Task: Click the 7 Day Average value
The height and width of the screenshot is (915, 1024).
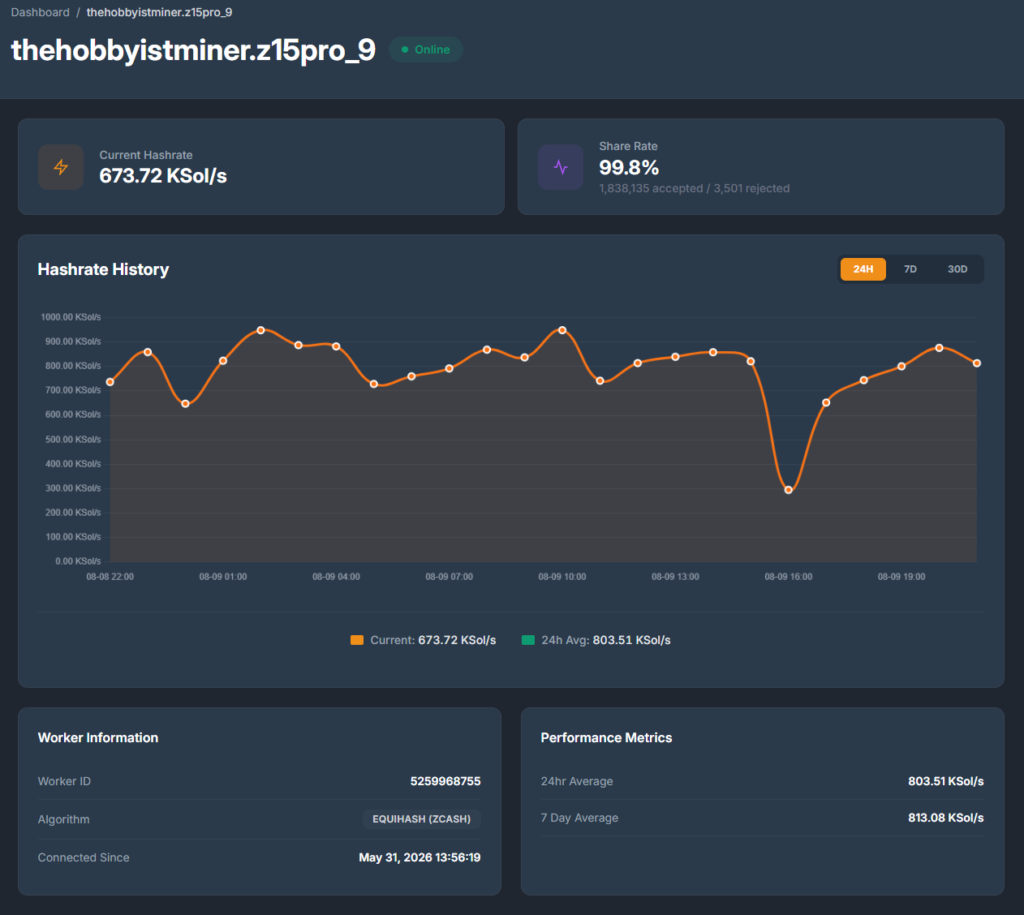Action: pyautogui.click(x=946, y=818)
